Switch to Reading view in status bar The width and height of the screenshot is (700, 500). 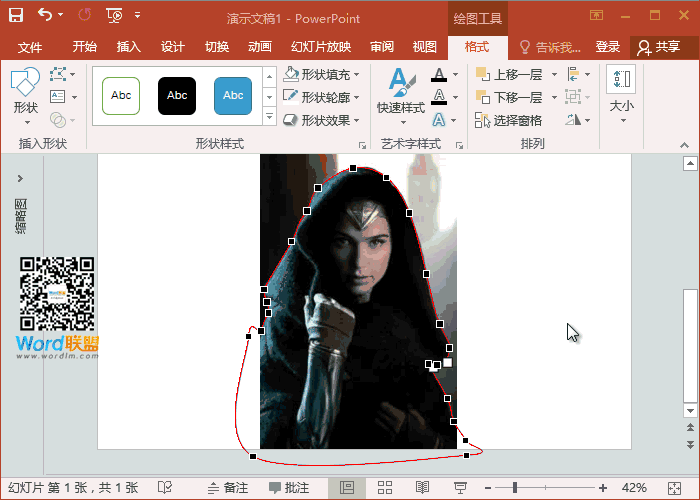[x=422, y=487]
